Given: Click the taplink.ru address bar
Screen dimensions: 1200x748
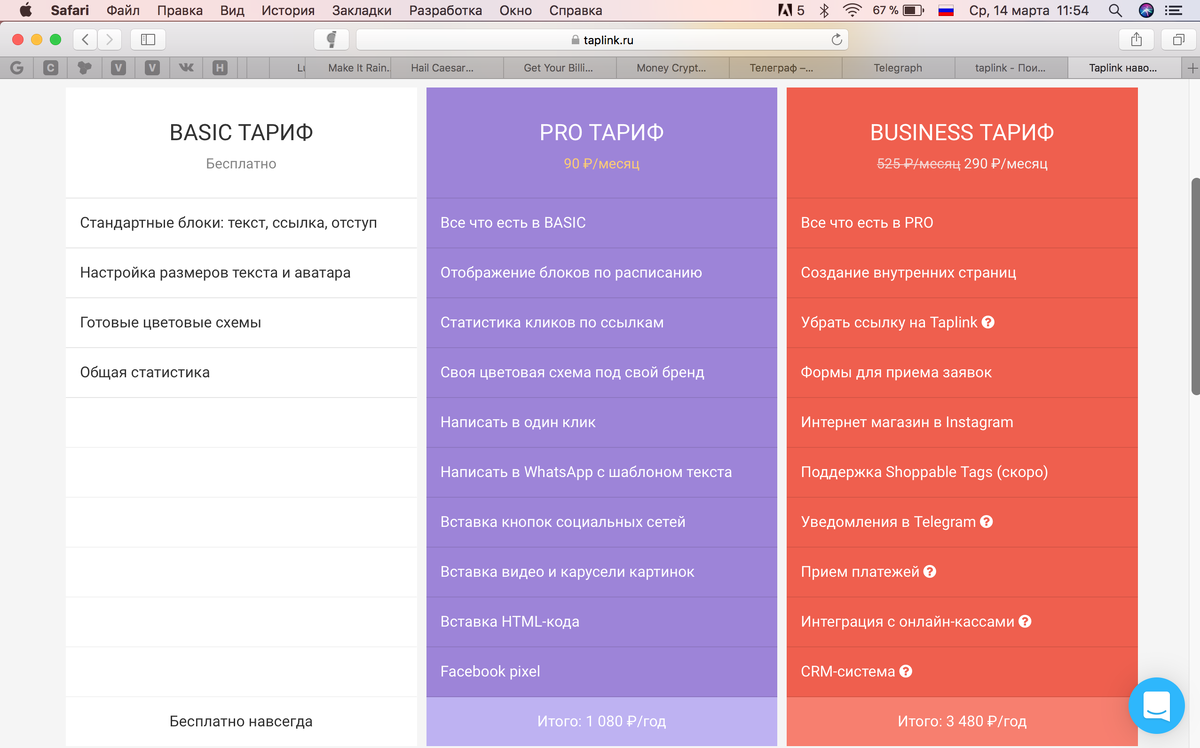Looking at the screenshot, I should tap(602, 40).
